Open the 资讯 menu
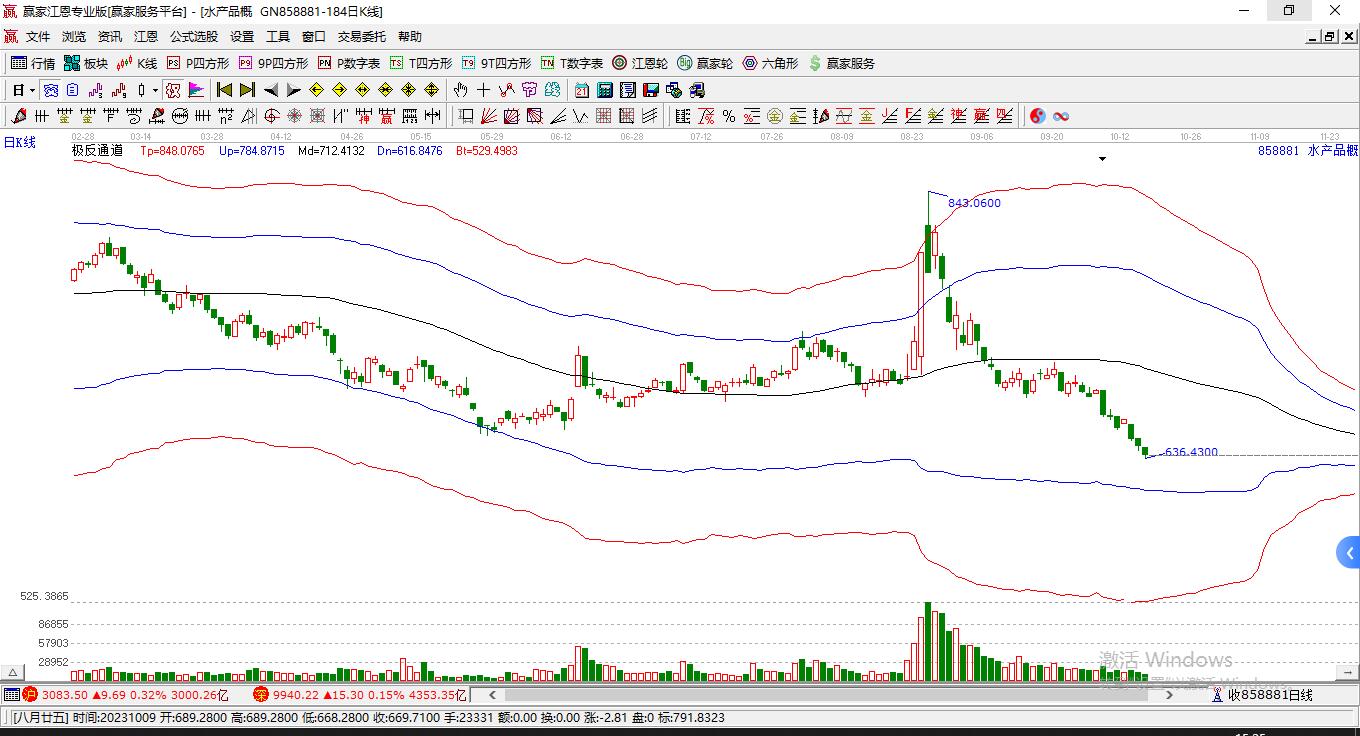This screenshot has width=1360, height=736. click(110, 37)
